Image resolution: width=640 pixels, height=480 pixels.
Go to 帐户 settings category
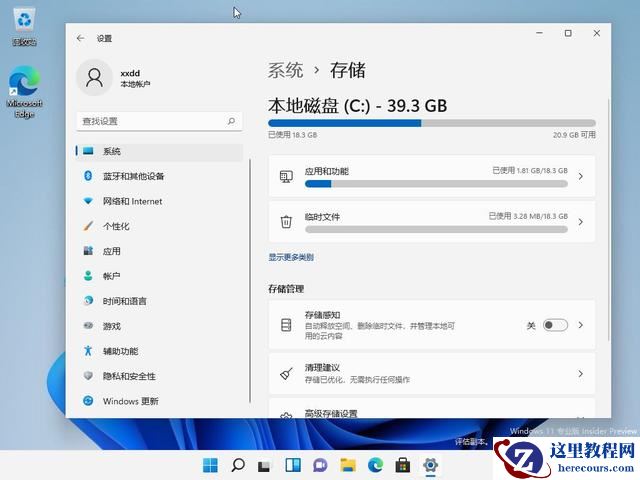159,276
